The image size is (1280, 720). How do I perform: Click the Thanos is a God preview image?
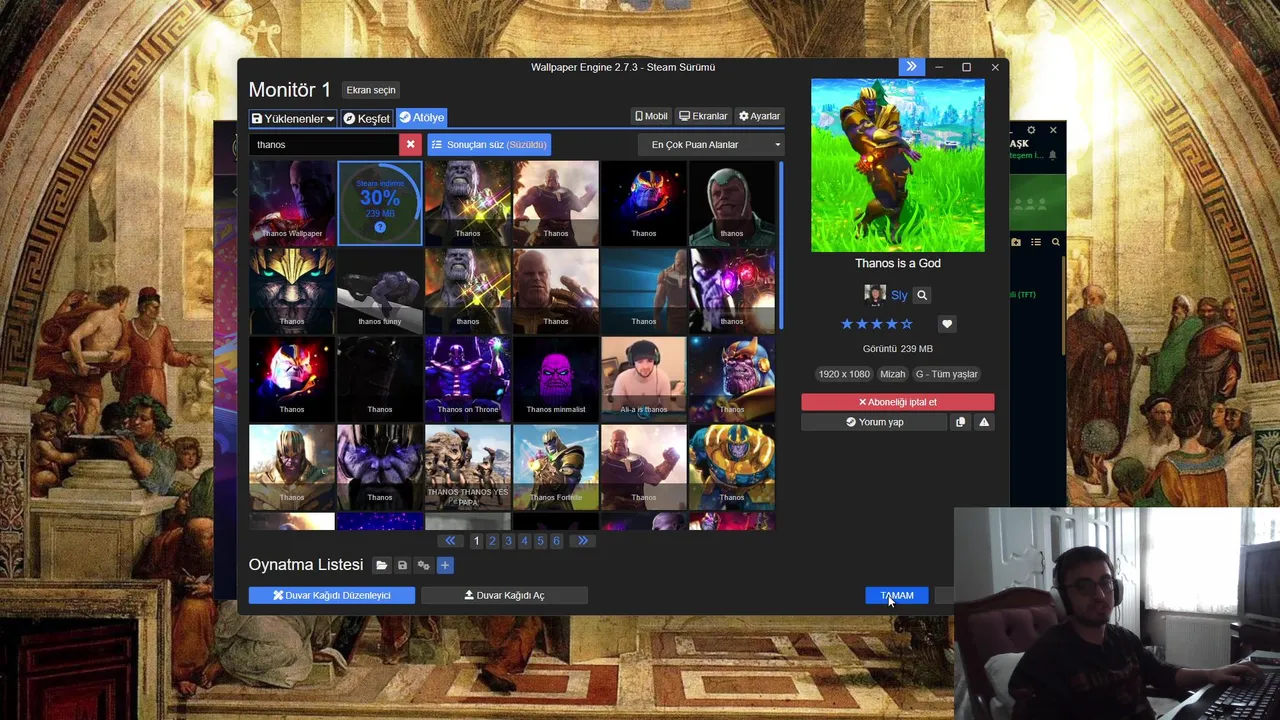pos(898,166)
